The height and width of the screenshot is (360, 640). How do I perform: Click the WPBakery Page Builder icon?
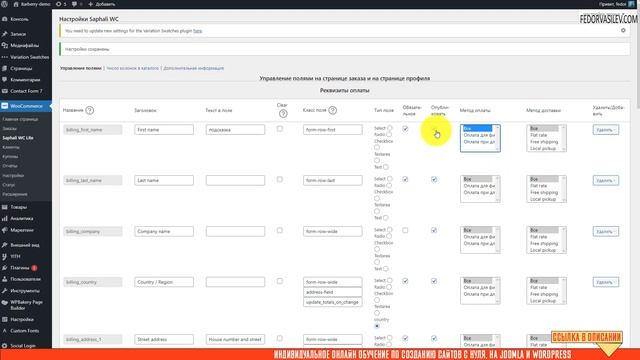[x=5, y=303]
